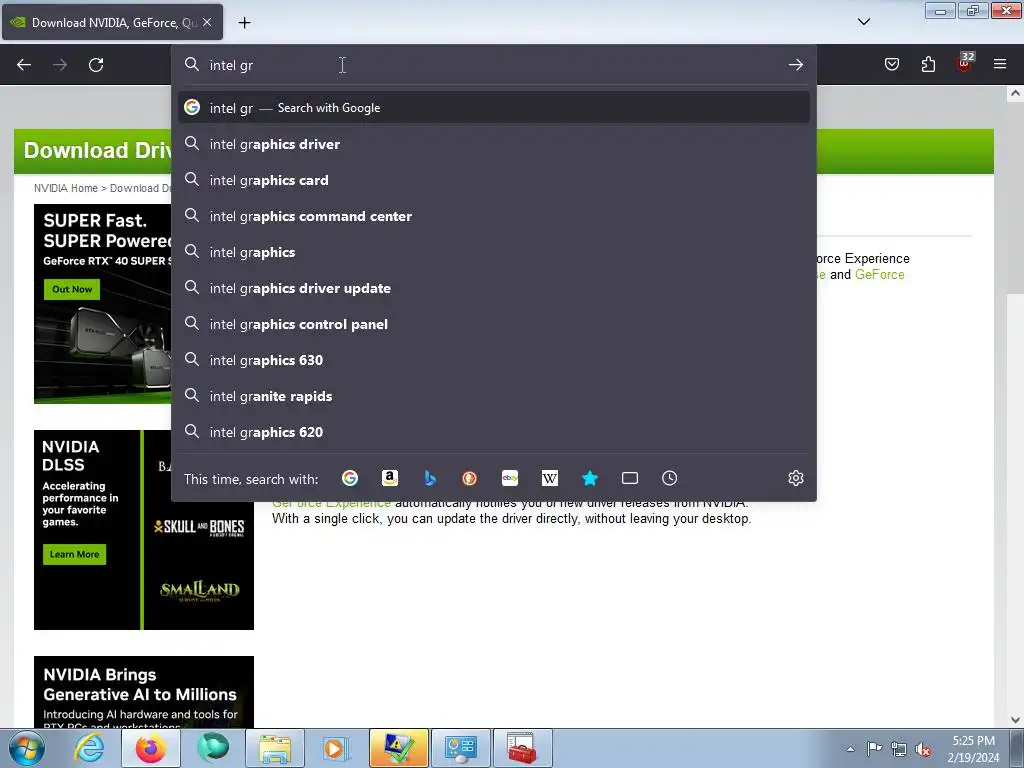The width and height of the screenshot is (1024, 768).
Task: Open the network tray icon
Action: click(x=899, y=749)
